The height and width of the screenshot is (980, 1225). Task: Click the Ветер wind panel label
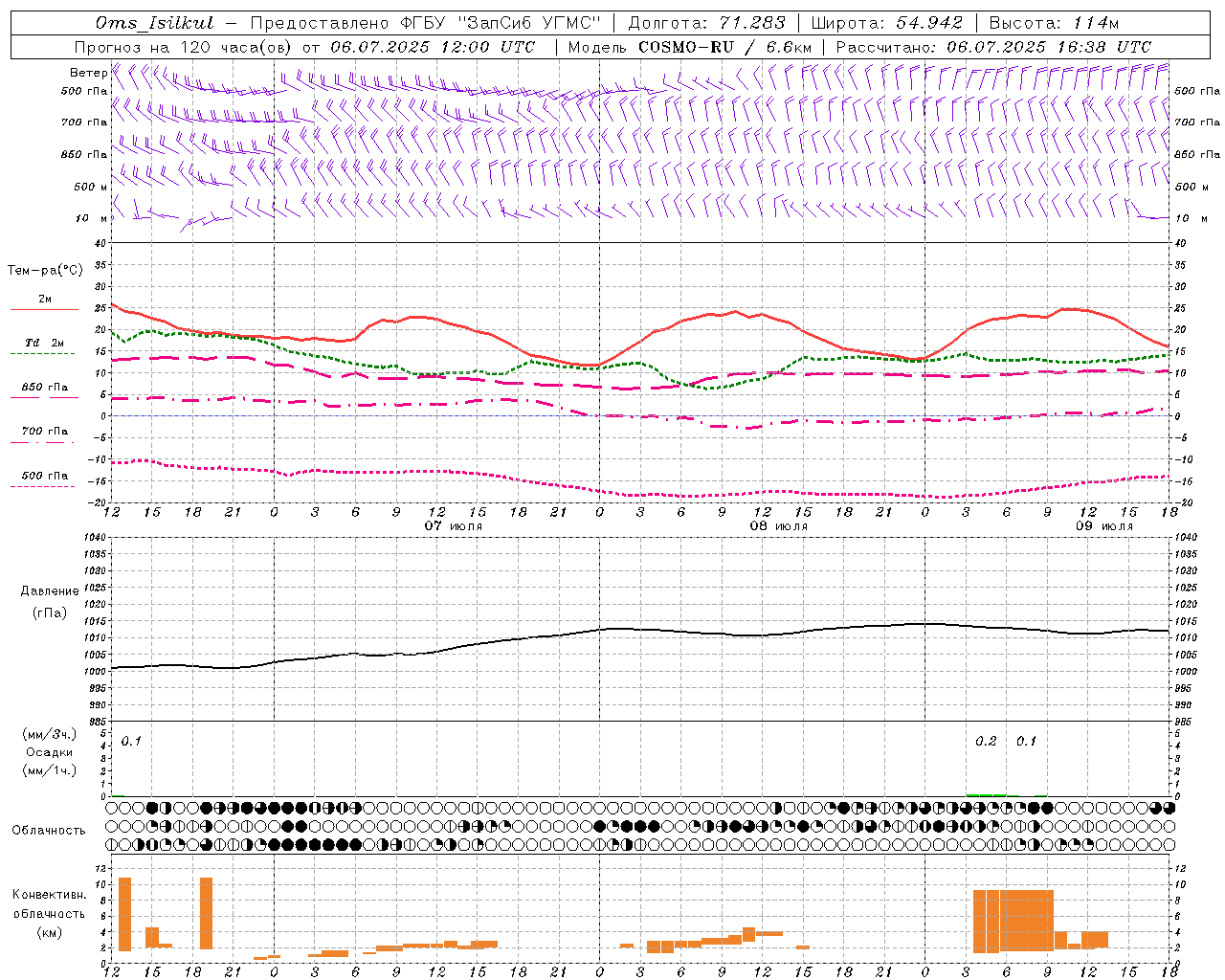(x=88, y=73)
